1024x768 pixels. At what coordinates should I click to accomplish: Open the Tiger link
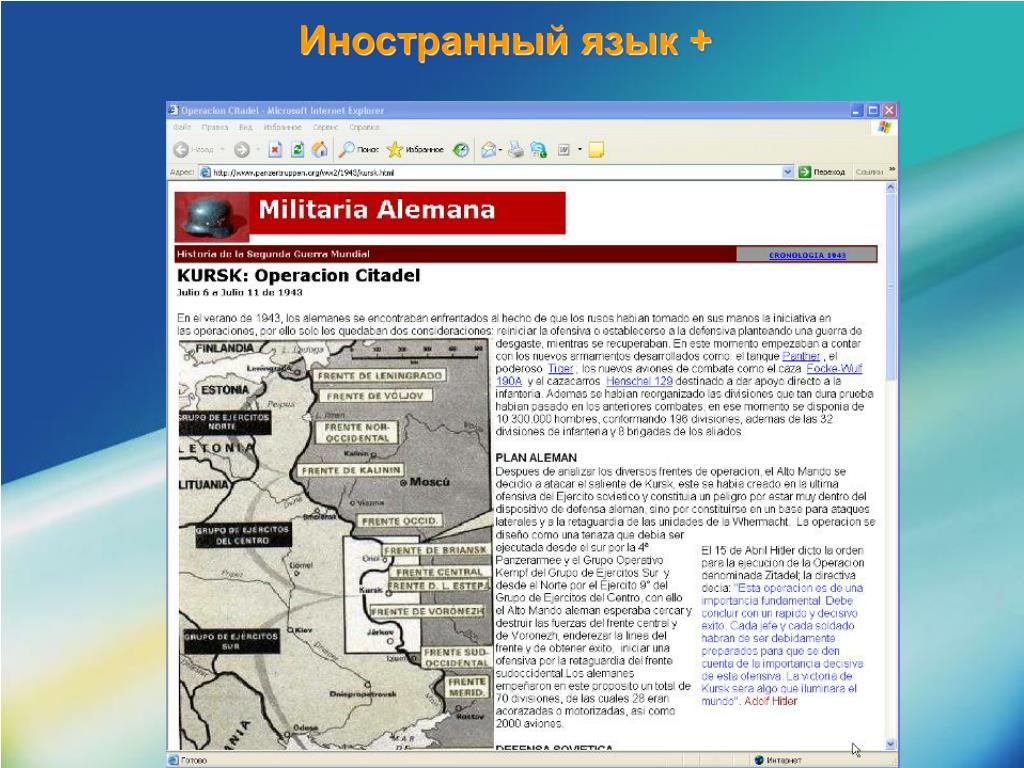coord(560,368)
